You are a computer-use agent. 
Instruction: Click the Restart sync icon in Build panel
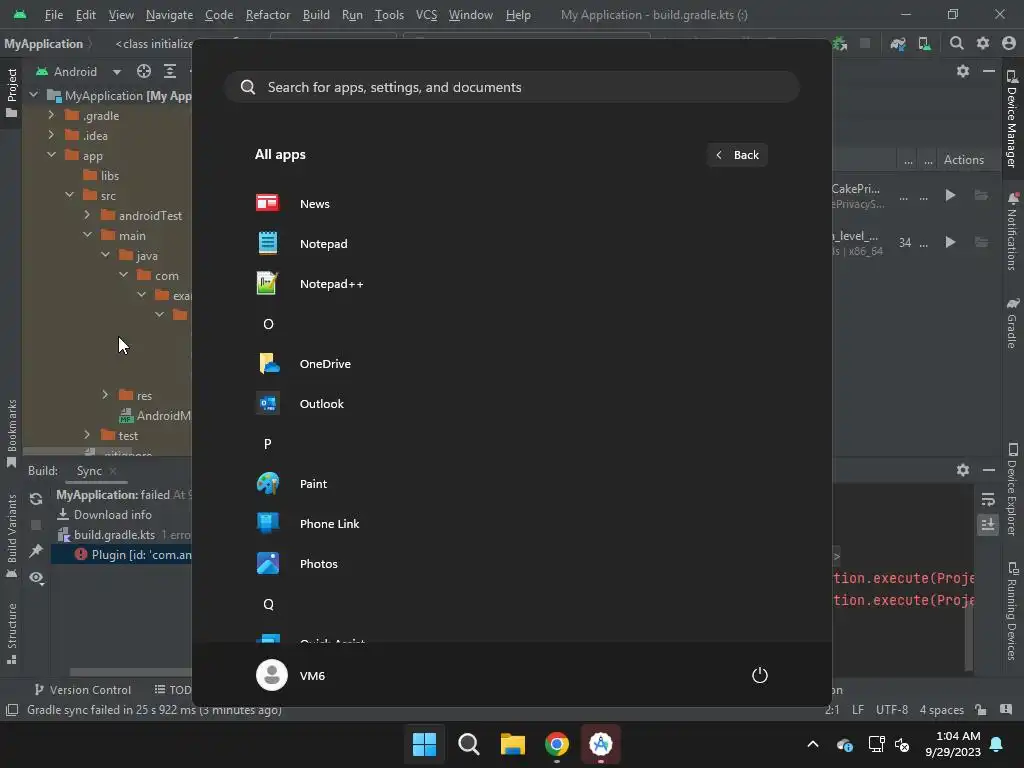36,499
